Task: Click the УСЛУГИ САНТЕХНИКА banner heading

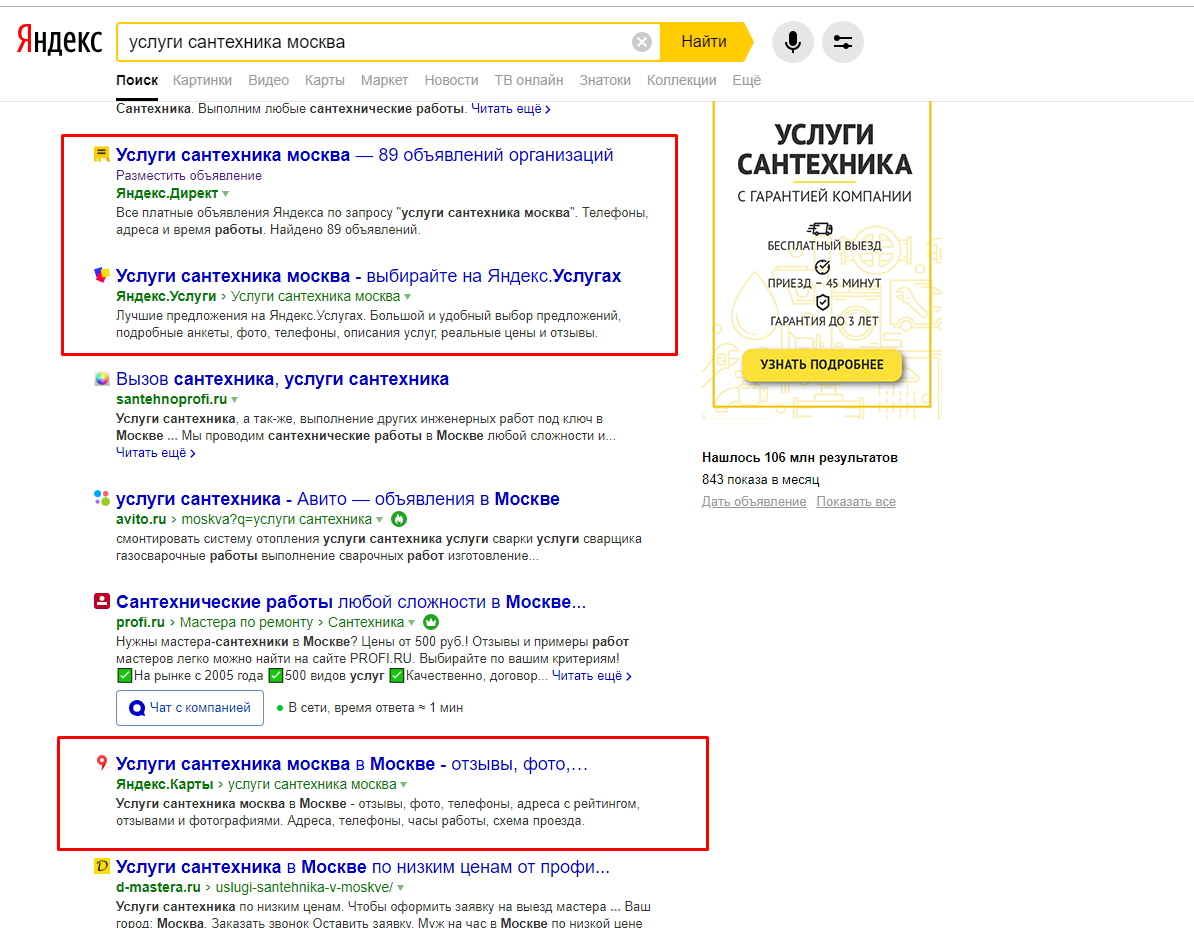Action: [824, 149]
